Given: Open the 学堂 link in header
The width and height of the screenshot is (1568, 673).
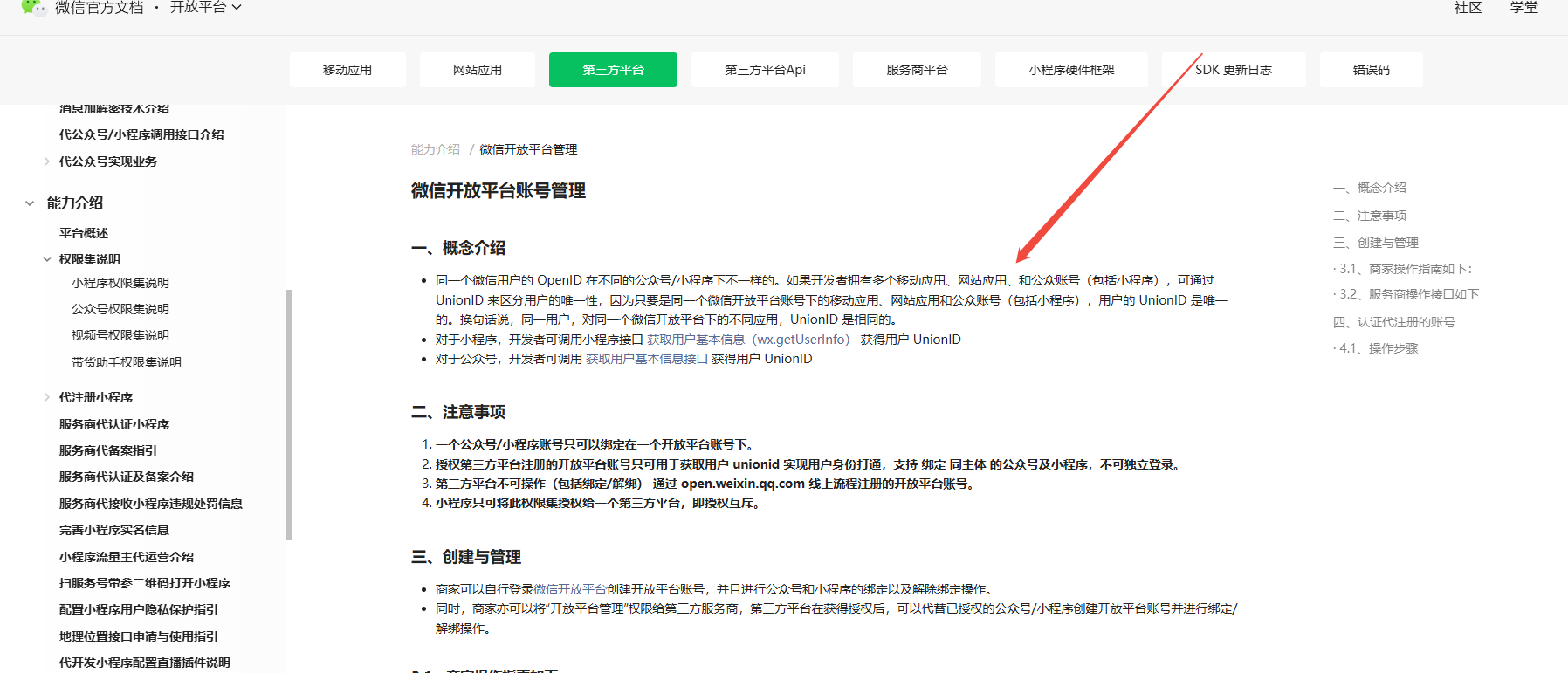Looking at the screenshot, I should click(x=1524, y=8).
